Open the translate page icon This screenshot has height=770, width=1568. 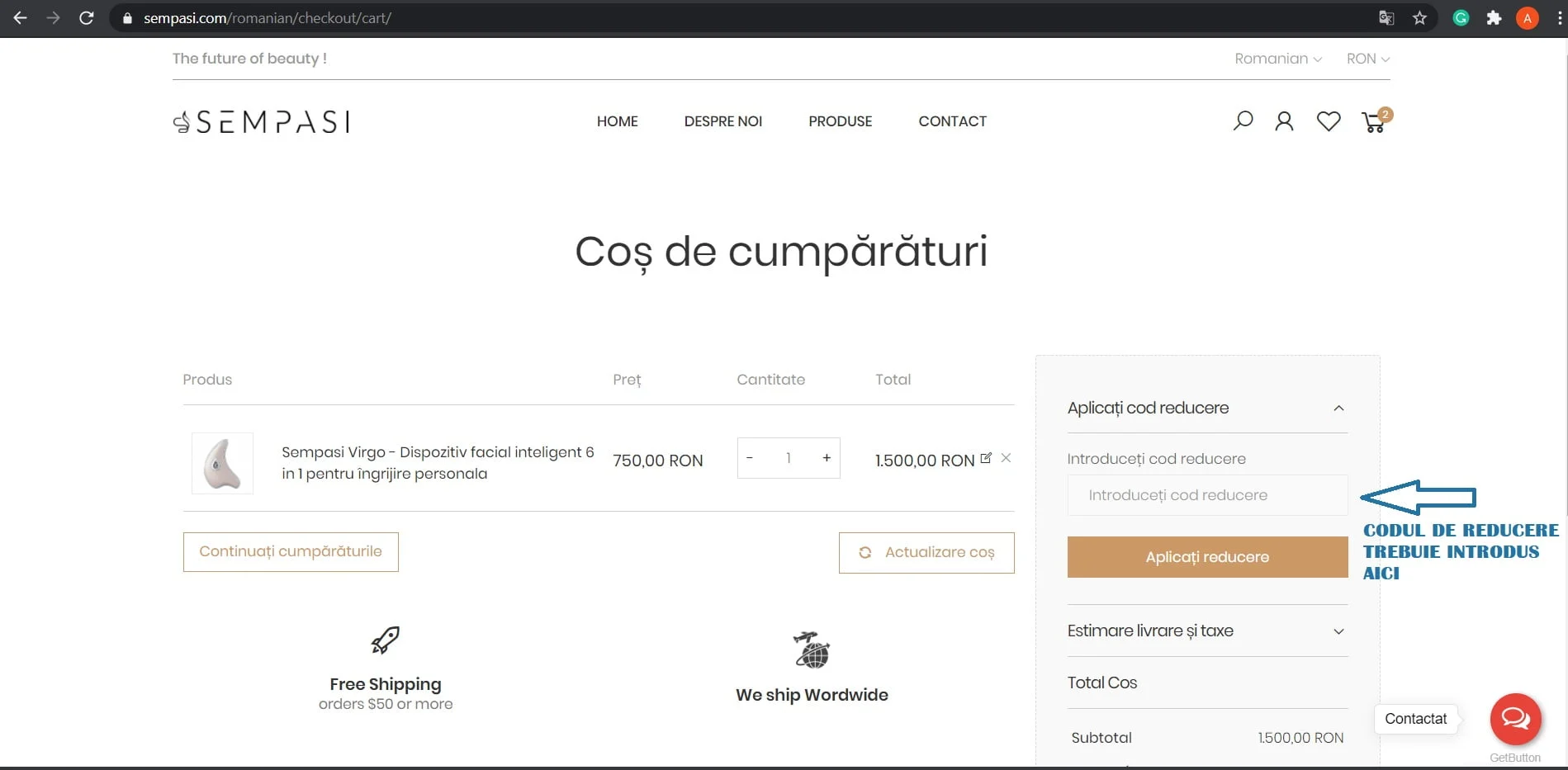[x=1386, y=17]
